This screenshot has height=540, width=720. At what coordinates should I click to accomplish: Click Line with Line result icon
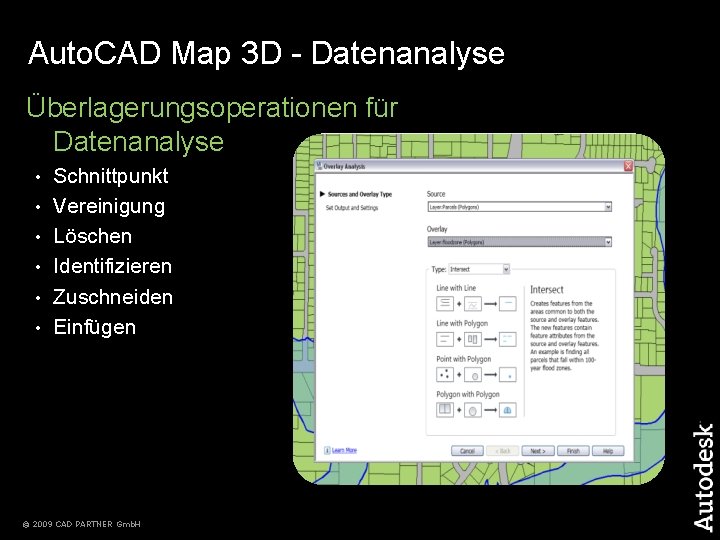tap(507, 304)
